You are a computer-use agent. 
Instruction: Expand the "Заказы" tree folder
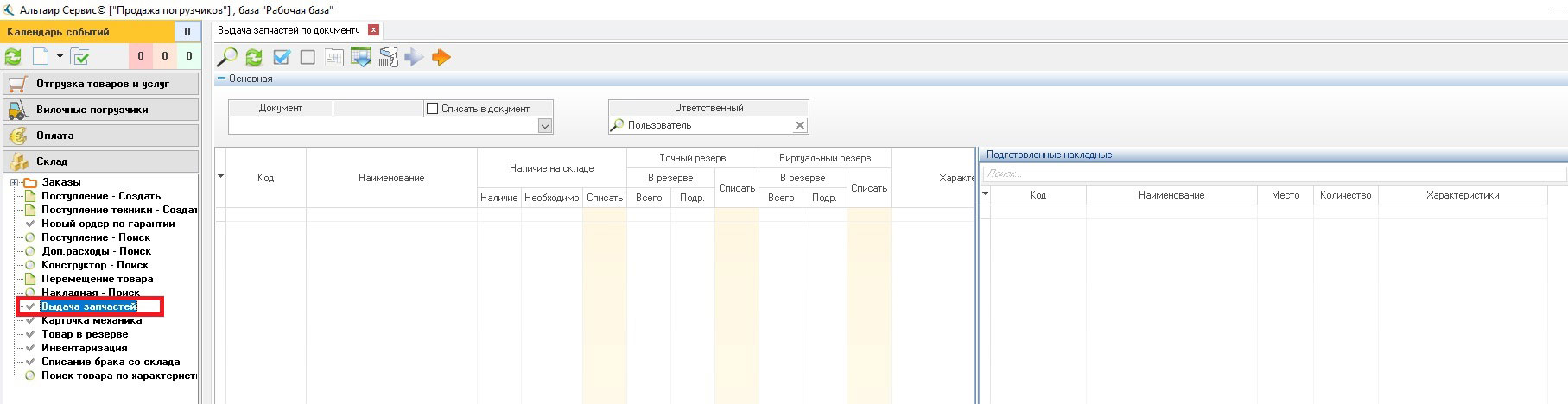[x=14, y=182]
